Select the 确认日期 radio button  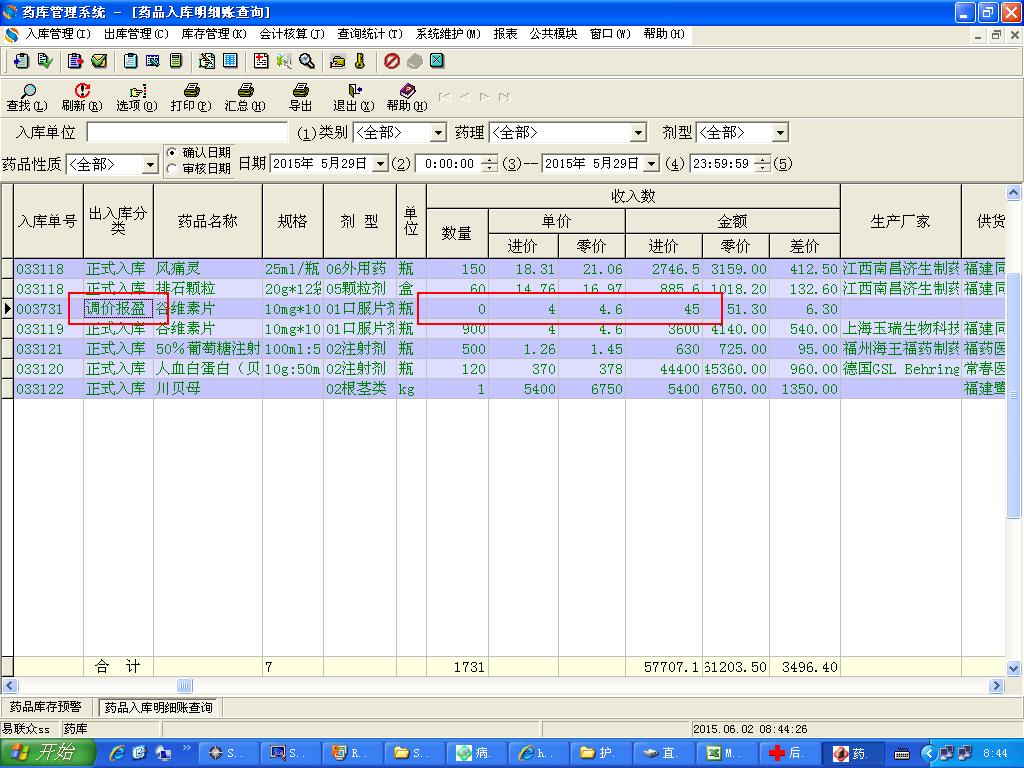pyautogui.click(x=172, y=153)
